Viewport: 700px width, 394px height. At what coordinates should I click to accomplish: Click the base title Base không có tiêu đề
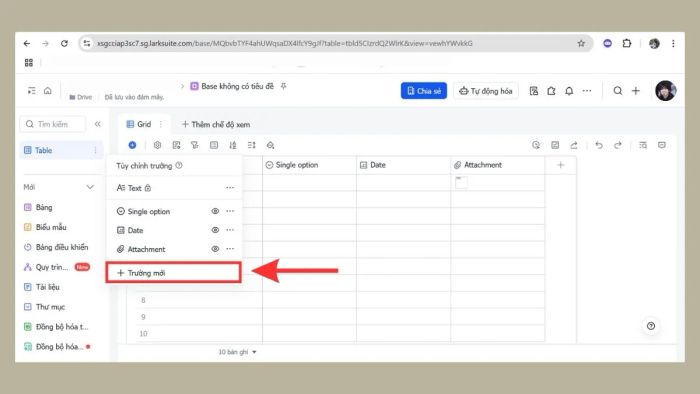pyautogui.click(x=237, y=86)
